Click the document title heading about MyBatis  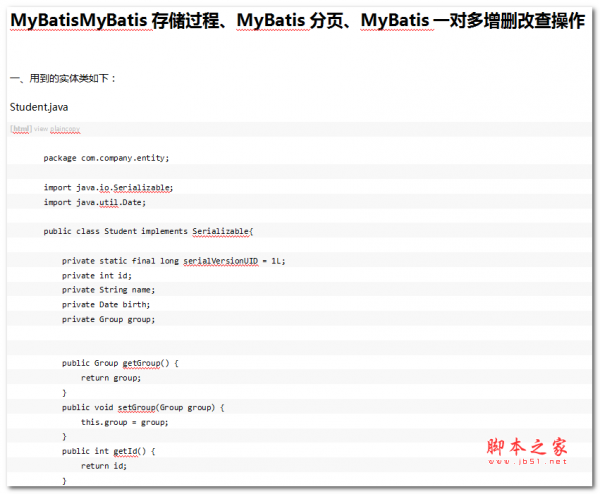point(297,21)
